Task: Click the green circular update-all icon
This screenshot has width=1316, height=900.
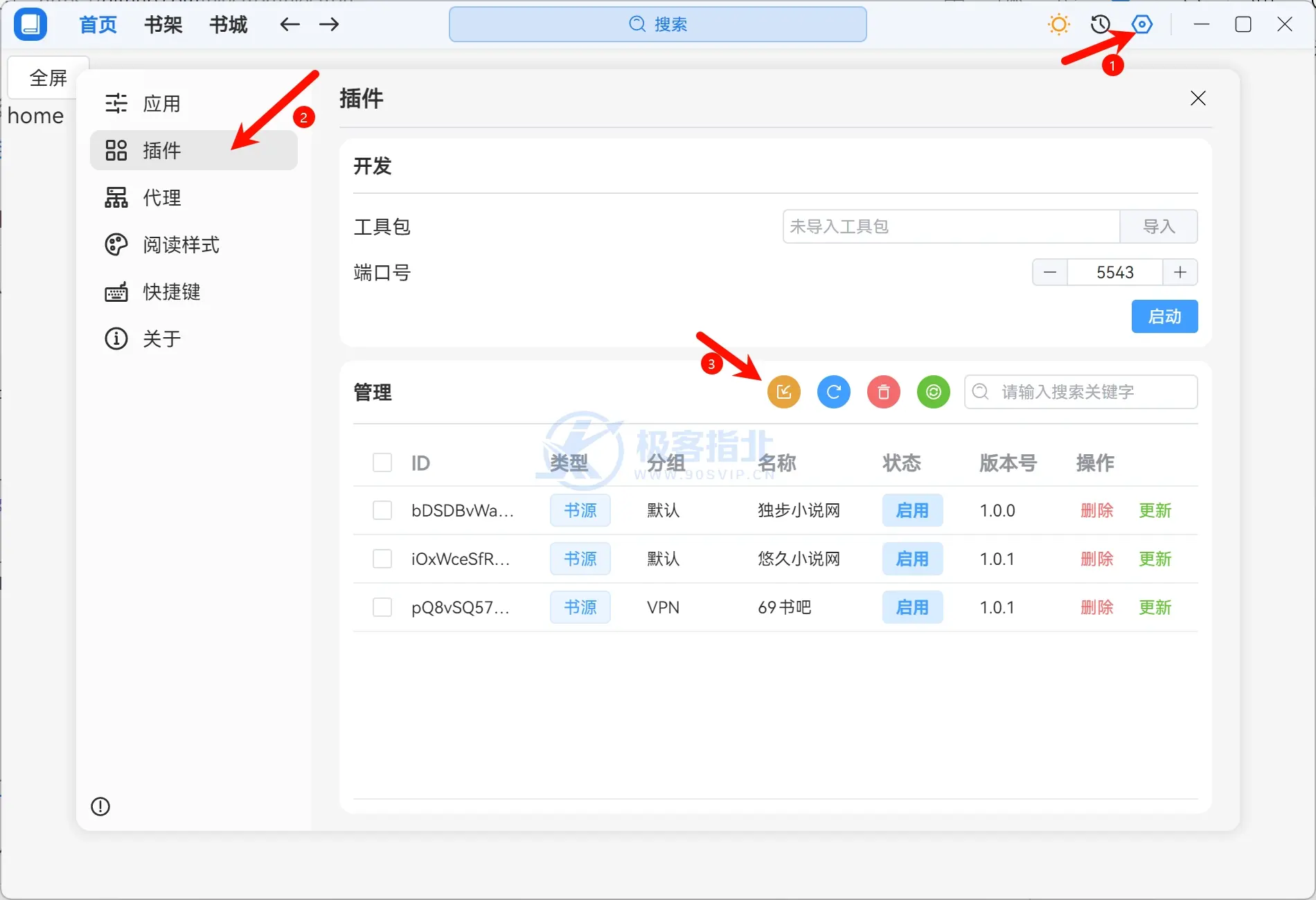Action: coord(934,392)
